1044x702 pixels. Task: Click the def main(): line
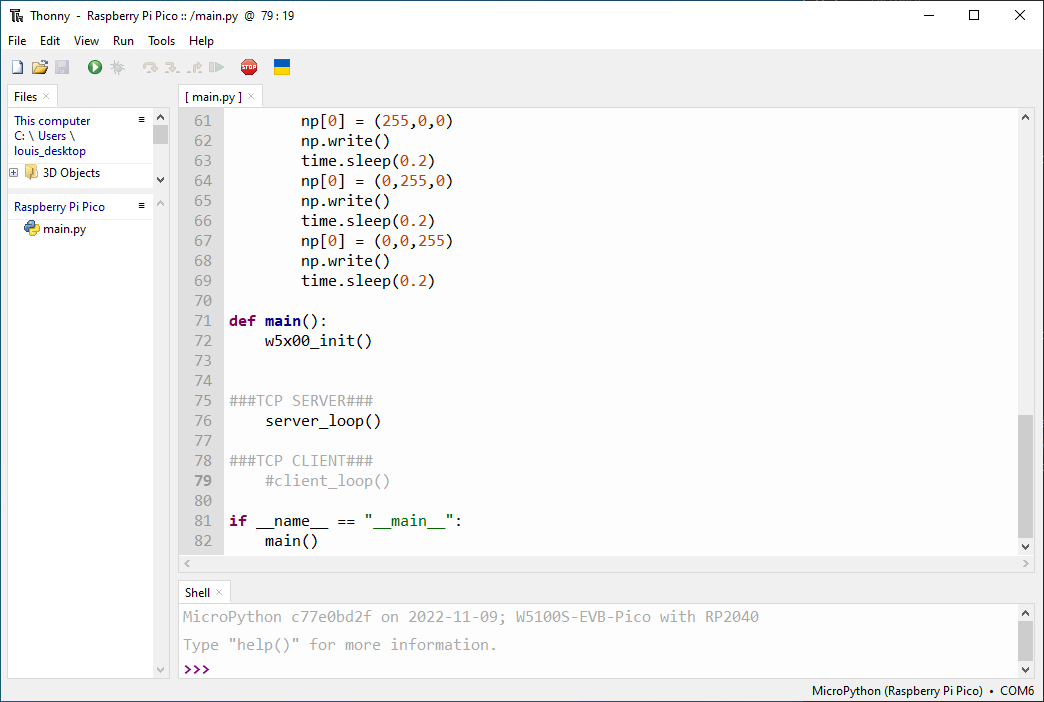(x=278, y=321)
